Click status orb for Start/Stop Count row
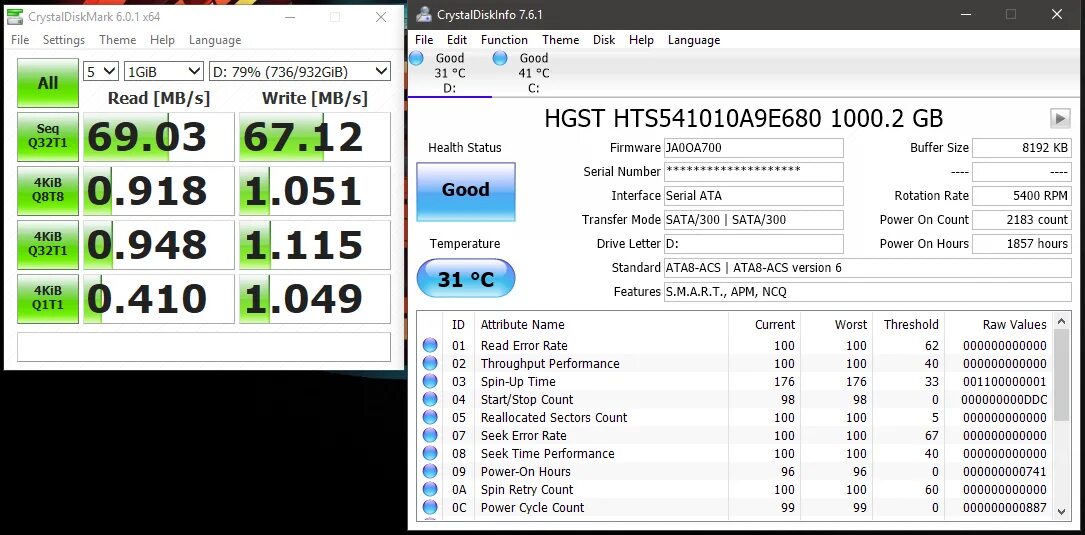This screenshot has width=1085, height=535. click(x=430, y=399)
